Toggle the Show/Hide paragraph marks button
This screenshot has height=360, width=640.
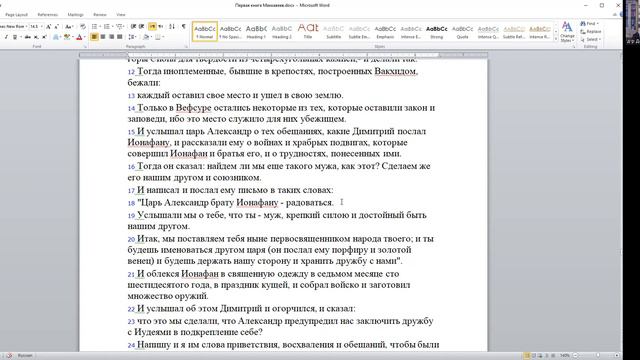tap(184, 27)
